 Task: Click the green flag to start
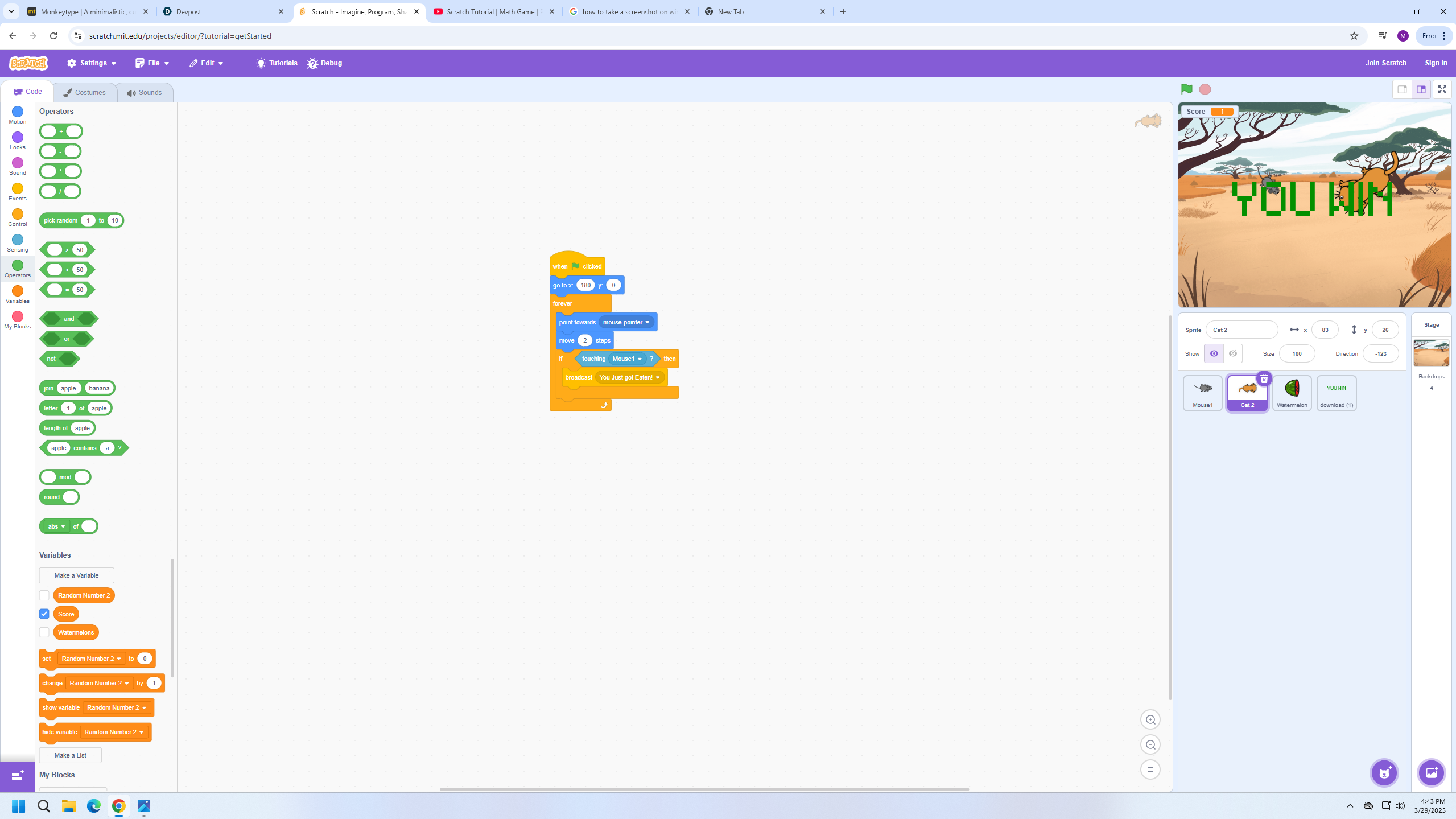click(x=1186, y=89)
